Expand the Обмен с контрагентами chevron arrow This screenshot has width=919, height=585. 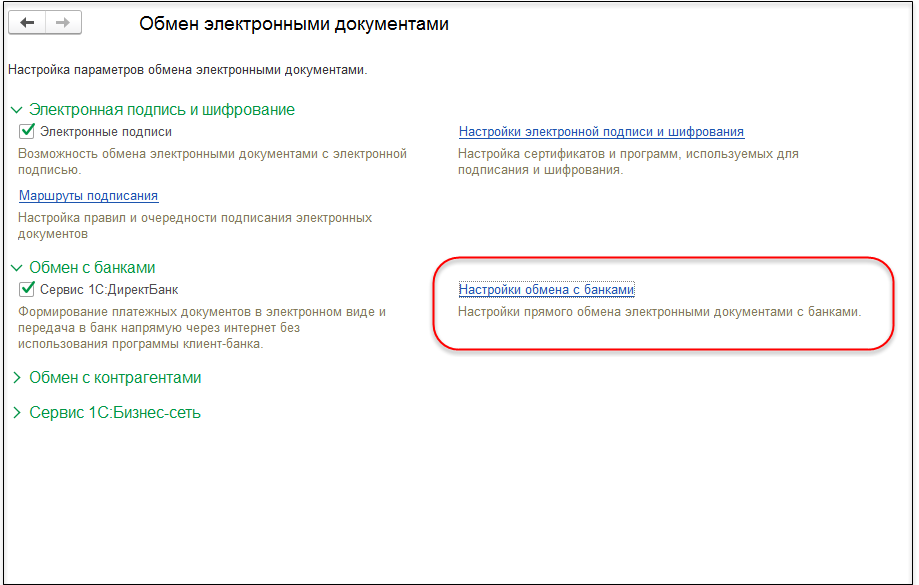click(x=16, y=378)
